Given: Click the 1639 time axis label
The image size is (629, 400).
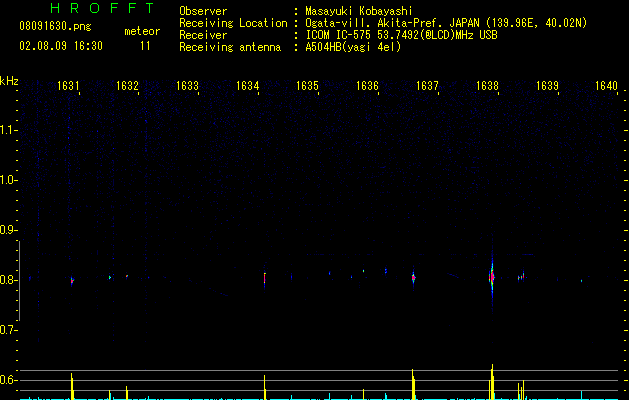Looking at the screenshot, I should pos(547,86).
